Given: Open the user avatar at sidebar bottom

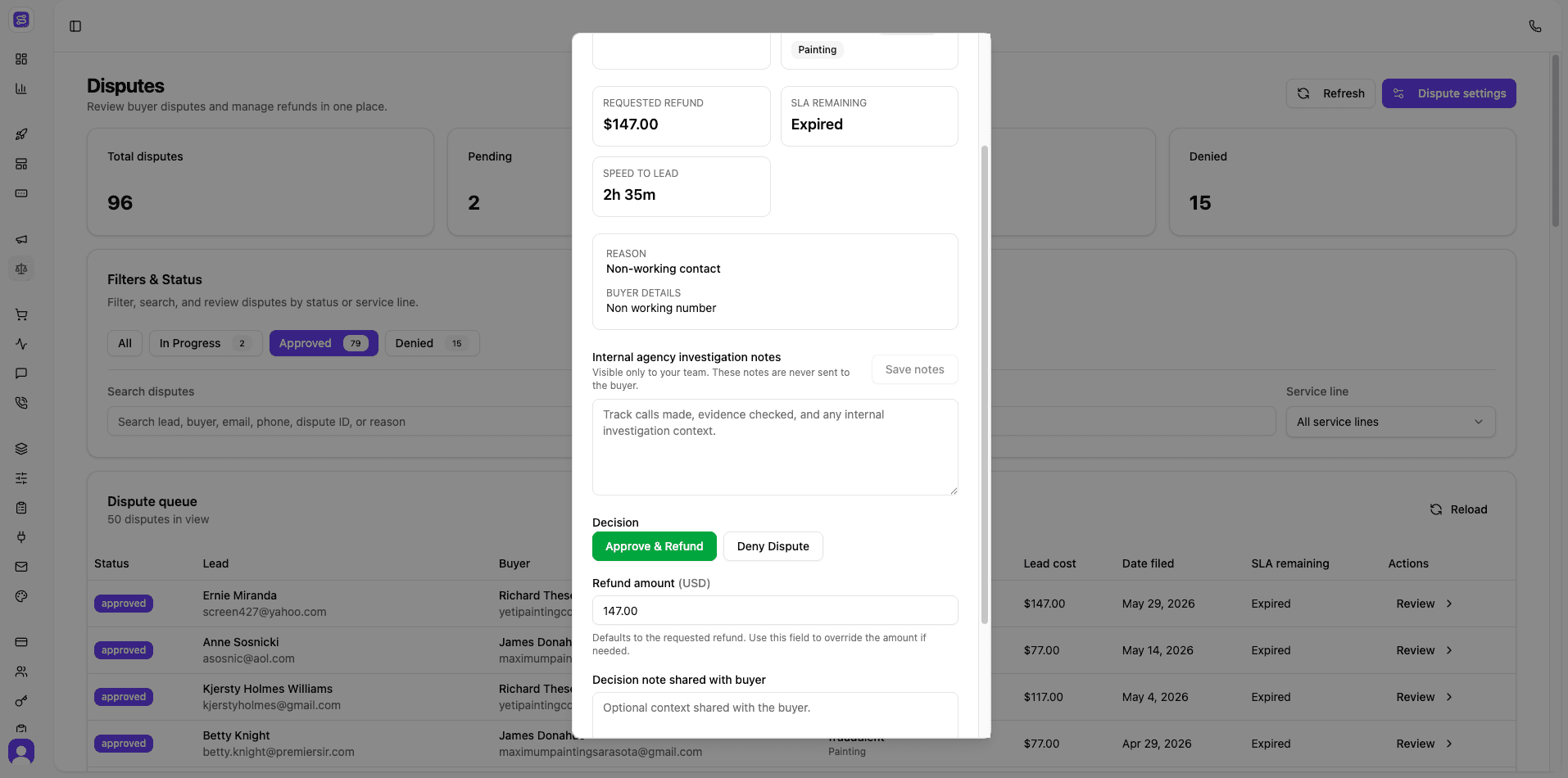Looking at the screenshot, I should (x=21, y=751).
